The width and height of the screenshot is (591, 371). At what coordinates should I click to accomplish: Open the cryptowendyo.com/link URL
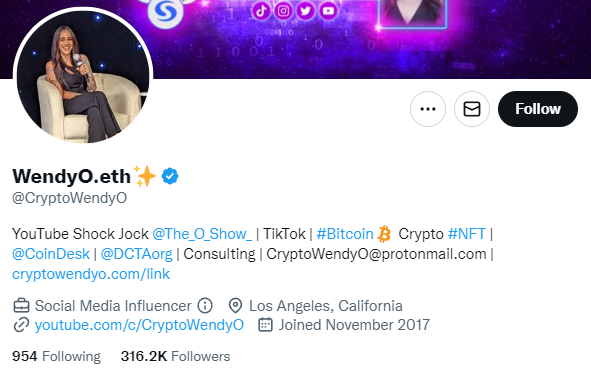(91, 274)
